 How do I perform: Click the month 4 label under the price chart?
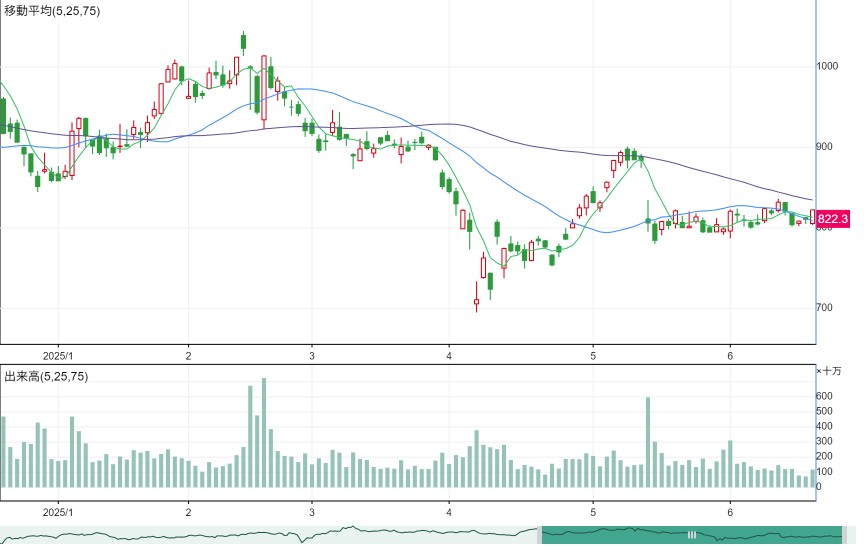coord(449,356)
